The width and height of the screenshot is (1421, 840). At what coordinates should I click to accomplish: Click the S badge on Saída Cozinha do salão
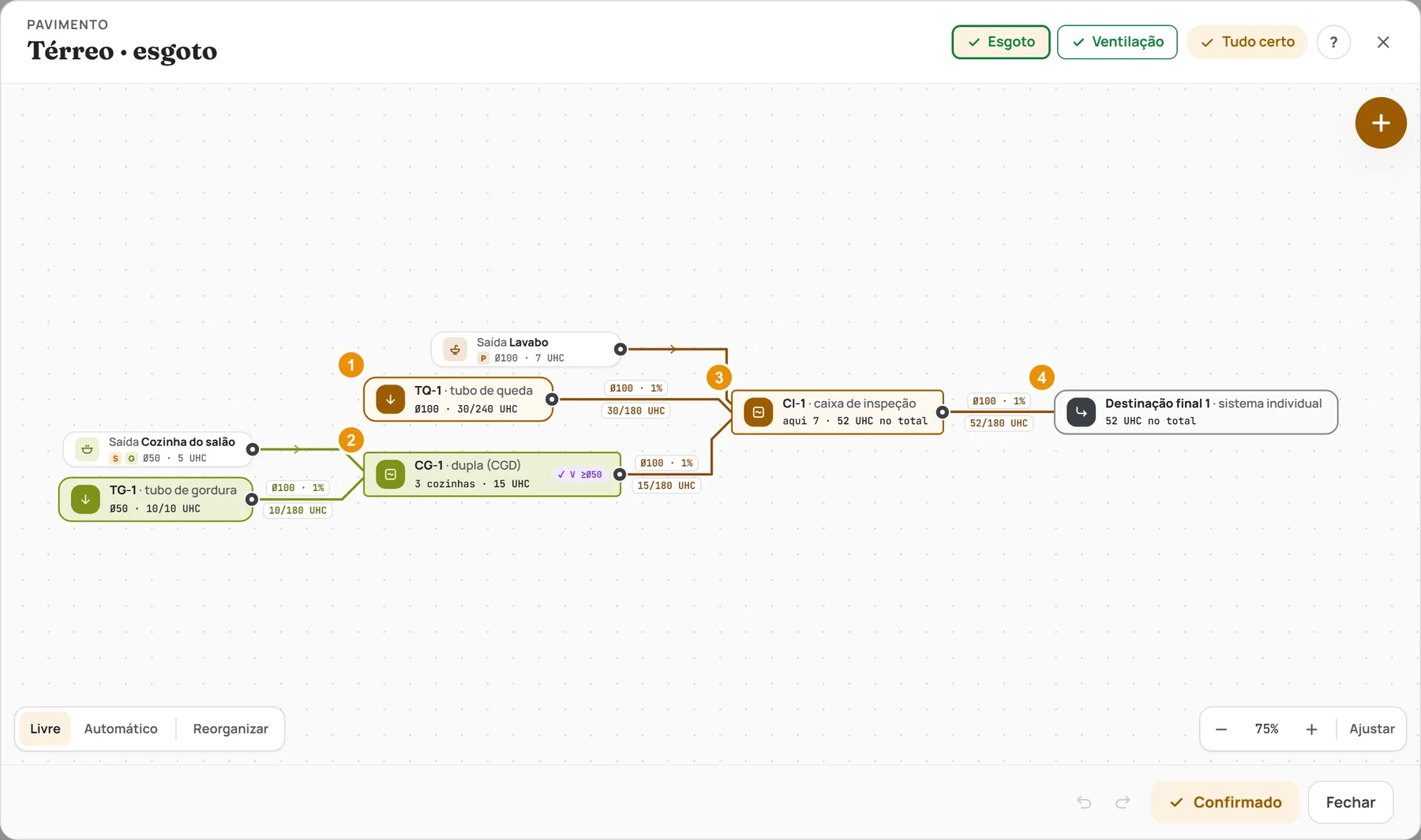point(115,459)
